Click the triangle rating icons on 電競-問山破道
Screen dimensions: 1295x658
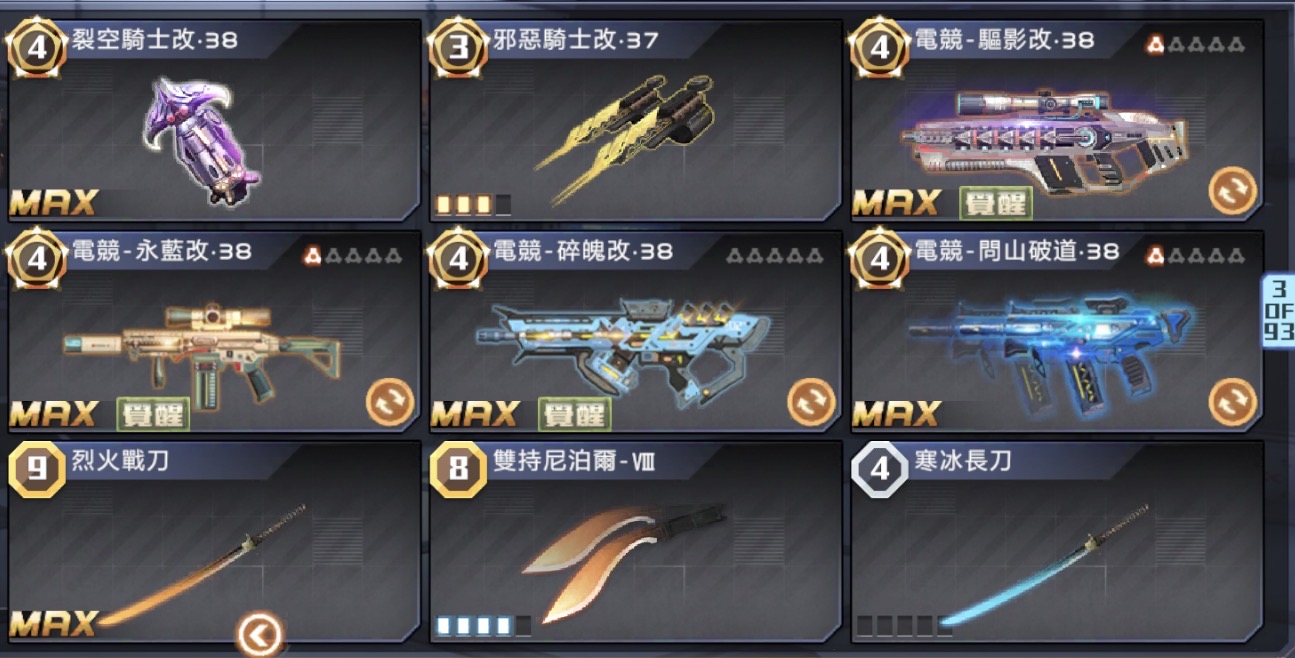pos(1196,255)
